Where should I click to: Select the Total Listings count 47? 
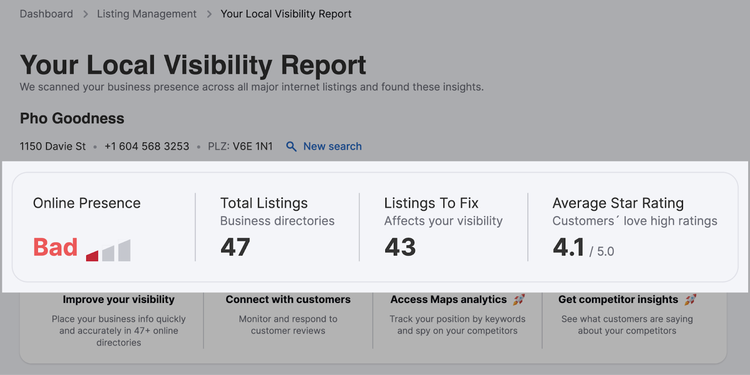coord(235,247)
